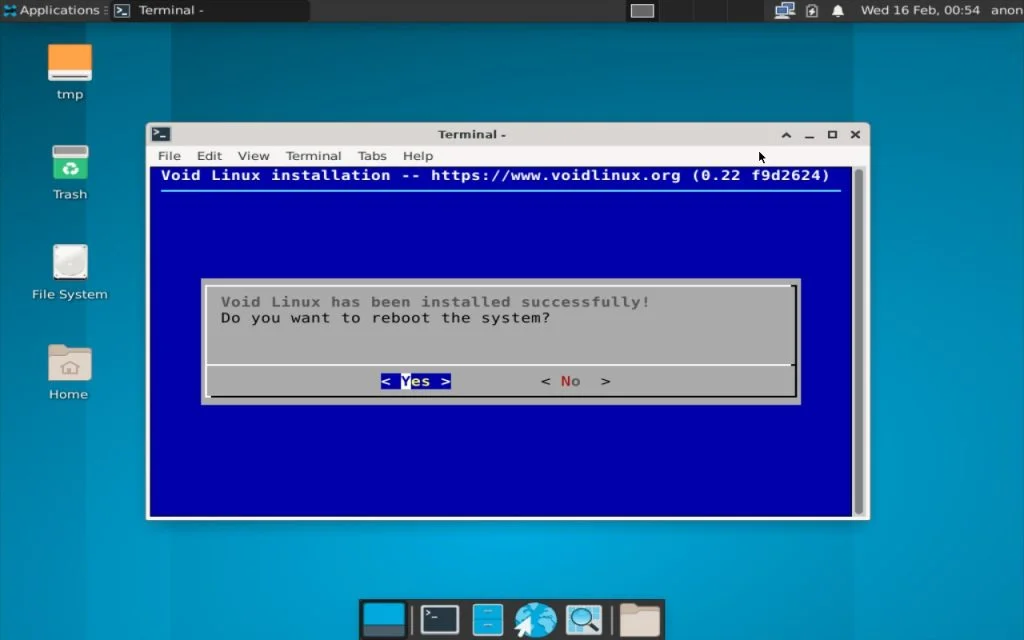Click the power status icon in the panel
This screenshot has height=640, width=1024.
[810, 10]
